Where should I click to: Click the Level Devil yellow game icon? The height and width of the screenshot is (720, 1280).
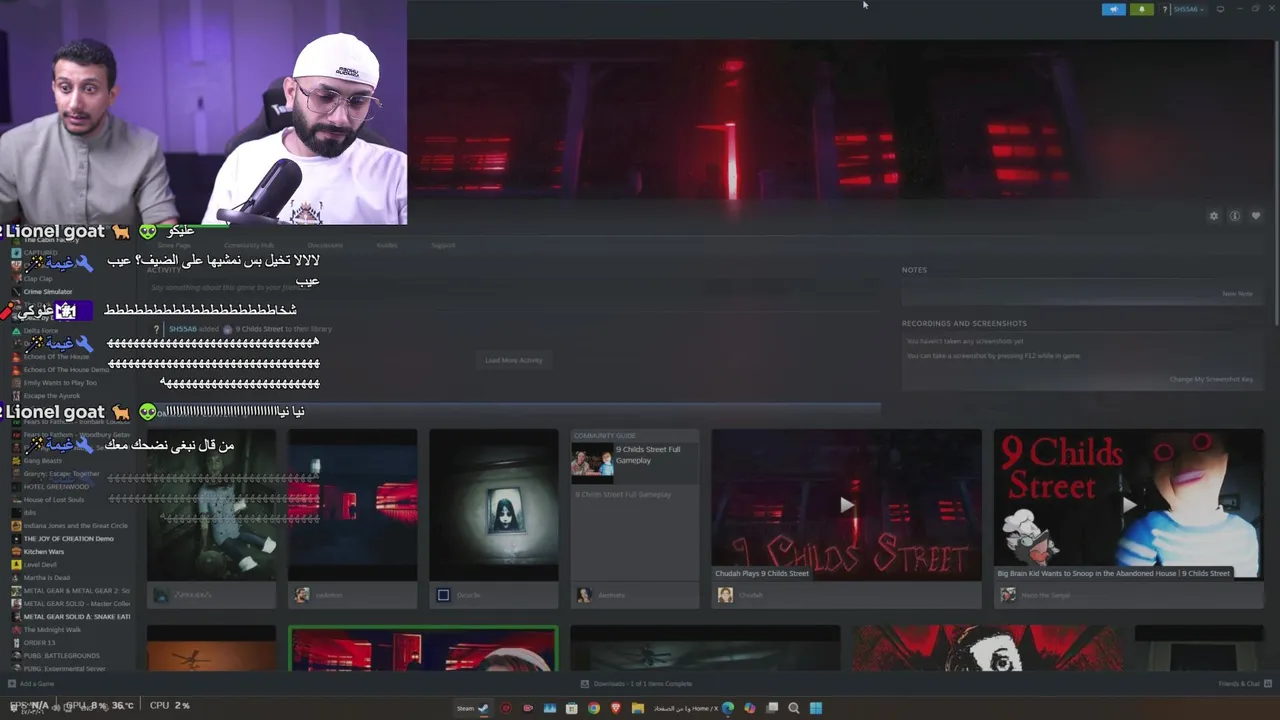coord(16,565)
